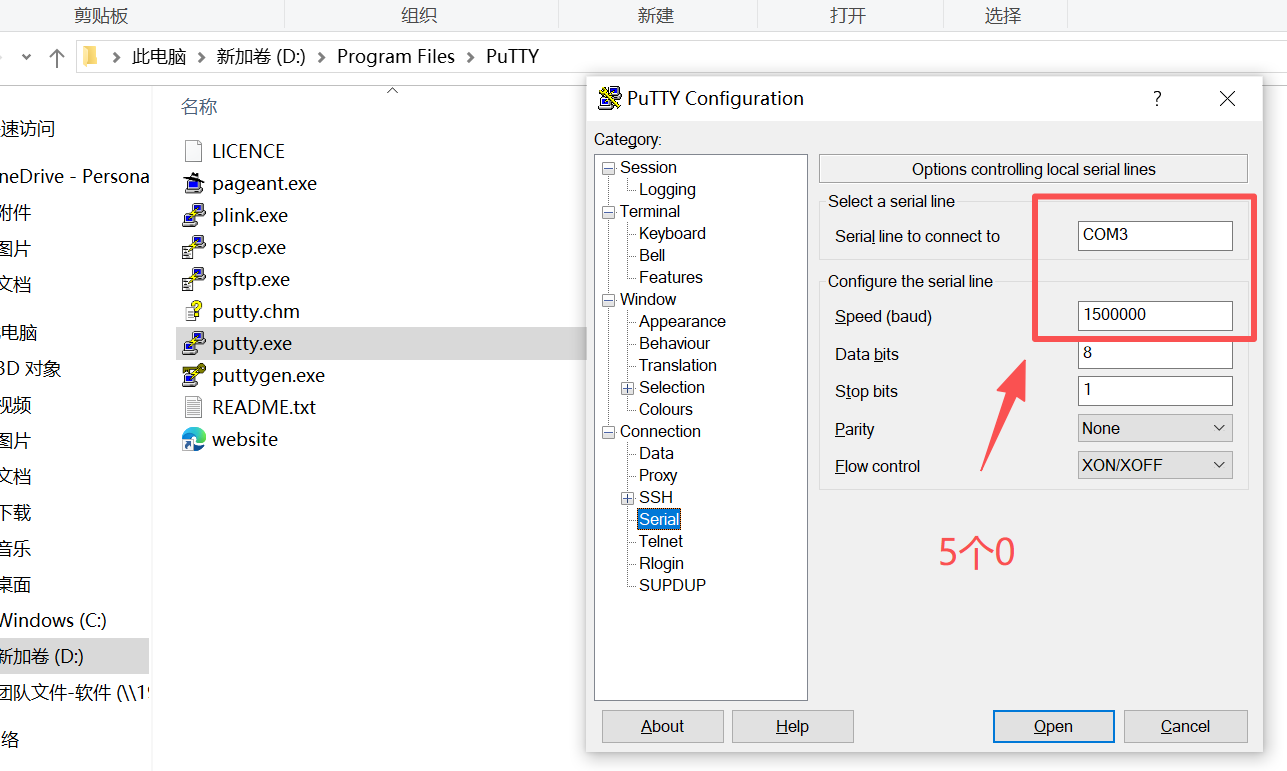The image size is (1287, 771).
Task: Click the folder icon in the address bar
Action: pyautogui.click(x=91, y=56)
